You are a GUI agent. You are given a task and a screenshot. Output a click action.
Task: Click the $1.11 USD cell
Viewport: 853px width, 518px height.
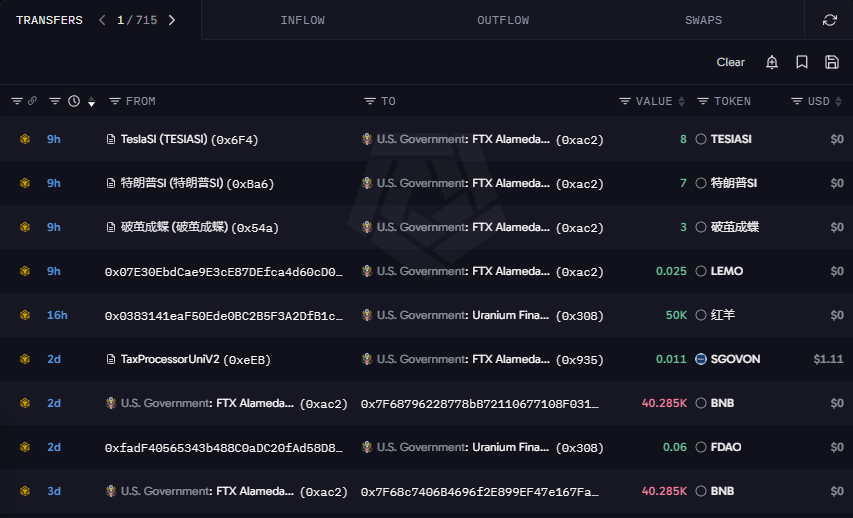[x=829, y=359]
